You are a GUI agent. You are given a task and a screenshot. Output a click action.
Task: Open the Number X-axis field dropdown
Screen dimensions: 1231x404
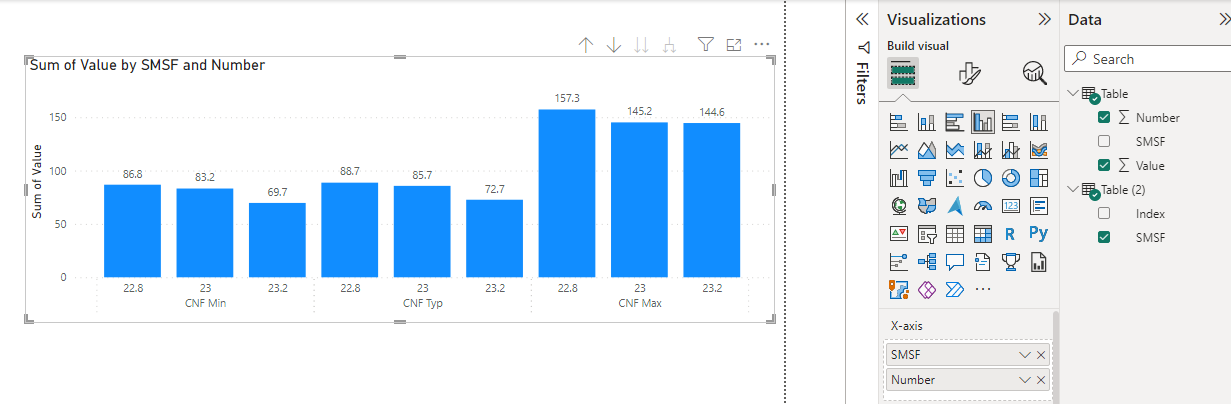coord(1024,380)
